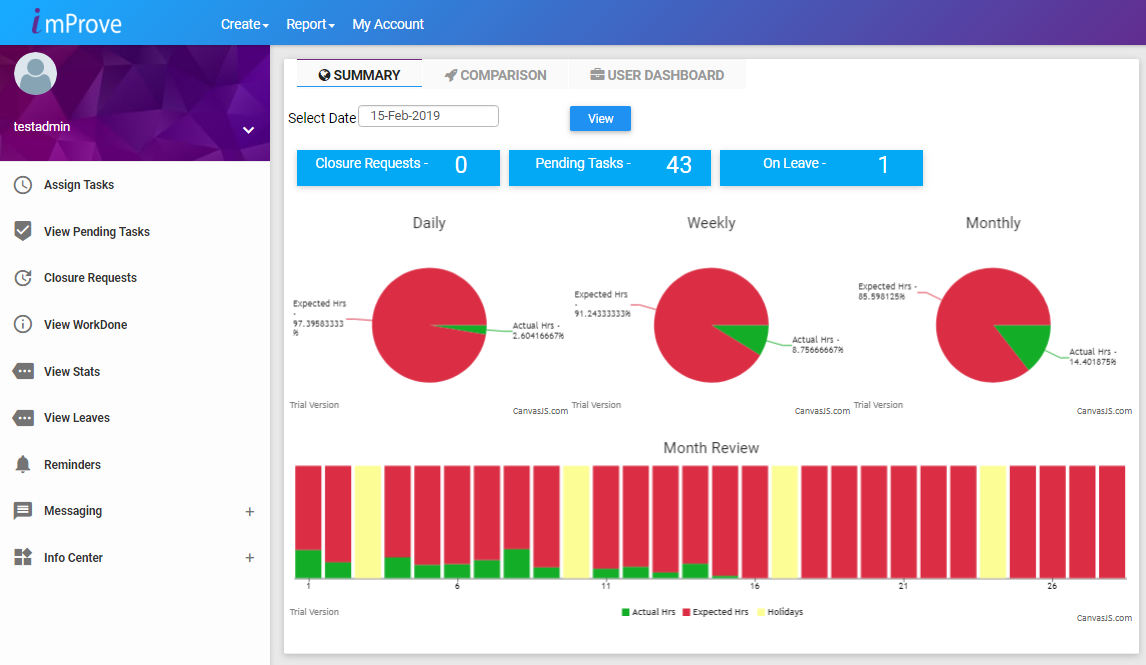Click the Monthly chart title

(x=993, y=223)
